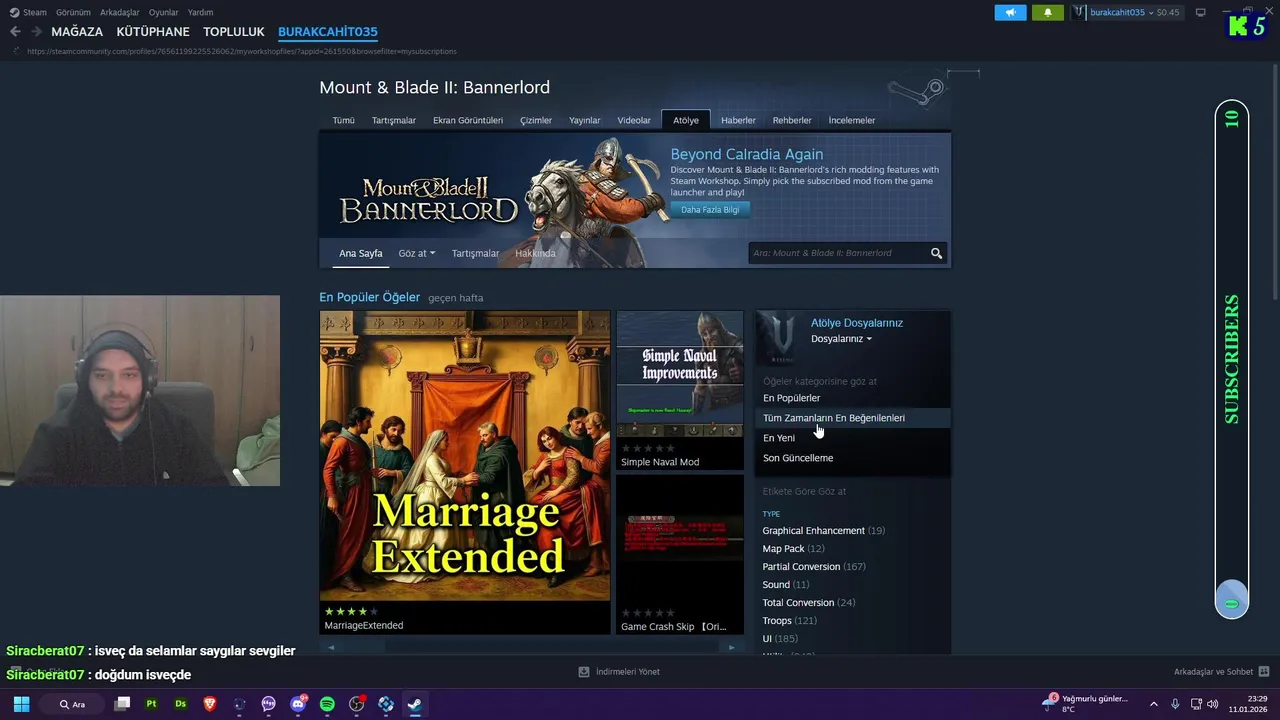The width and height of the screenshot is (1280, 720).
Task: Go back with the left arrow
Action: click(15, 32)
